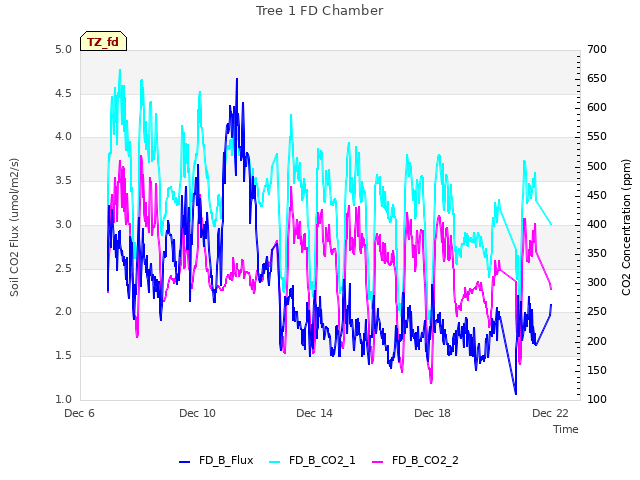
Task: Click the 4.5 left axis value
Action: coord(63,93)
